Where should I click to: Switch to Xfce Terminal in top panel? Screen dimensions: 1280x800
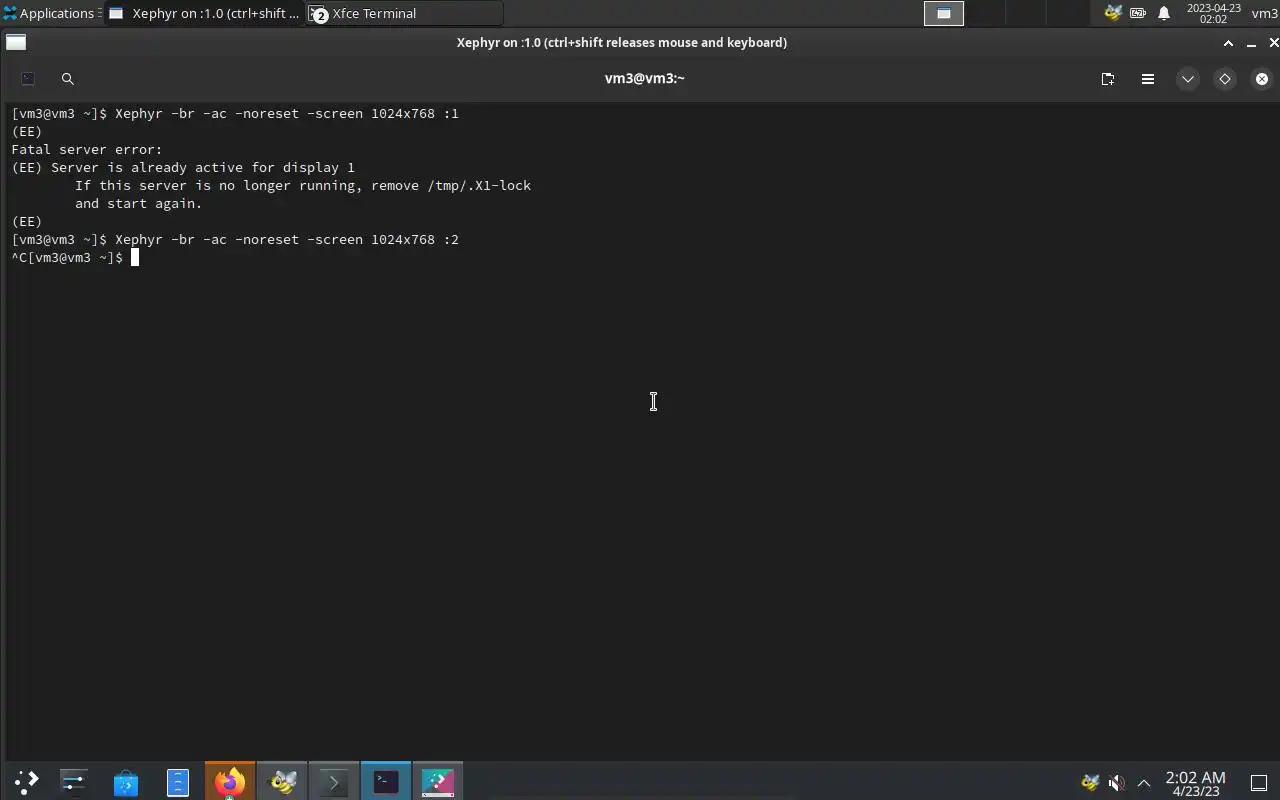point(404,13)
